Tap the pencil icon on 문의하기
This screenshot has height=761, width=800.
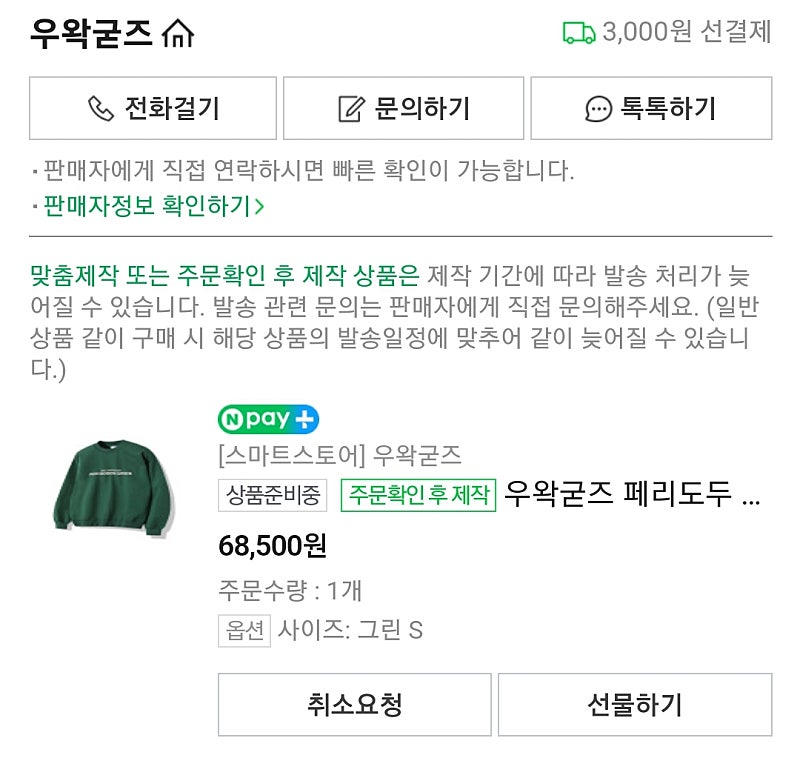350,109
